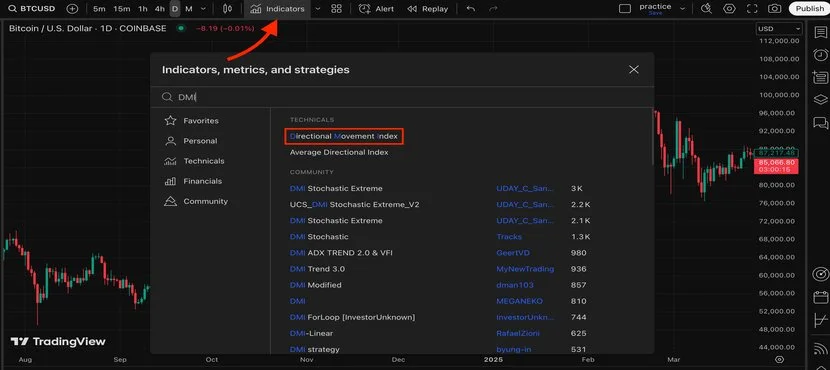Open the candlestick chart type icon
Image resolution: width=830 pixels, height=370 pixels.
tap(228, 8)
